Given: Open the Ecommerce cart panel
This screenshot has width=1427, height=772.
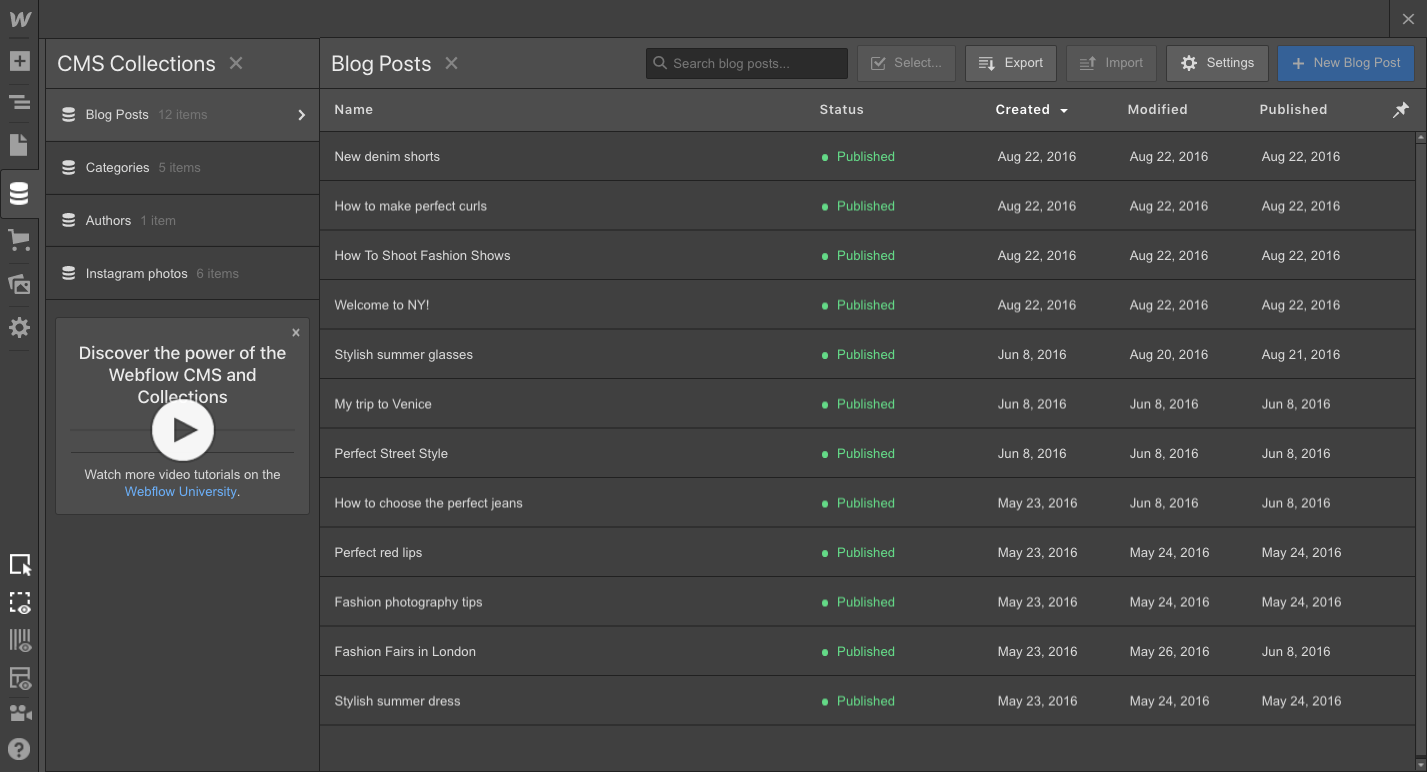Looking at the screenshot, I should (19, 240).
